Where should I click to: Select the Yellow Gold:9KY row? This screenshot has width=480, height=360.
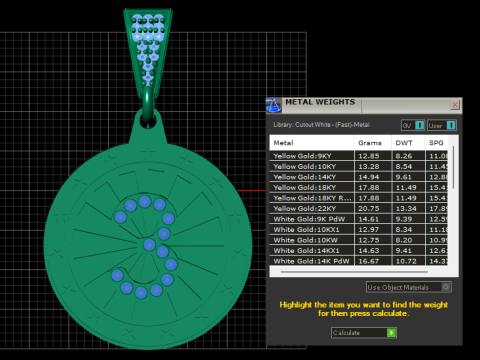point(358,156)
